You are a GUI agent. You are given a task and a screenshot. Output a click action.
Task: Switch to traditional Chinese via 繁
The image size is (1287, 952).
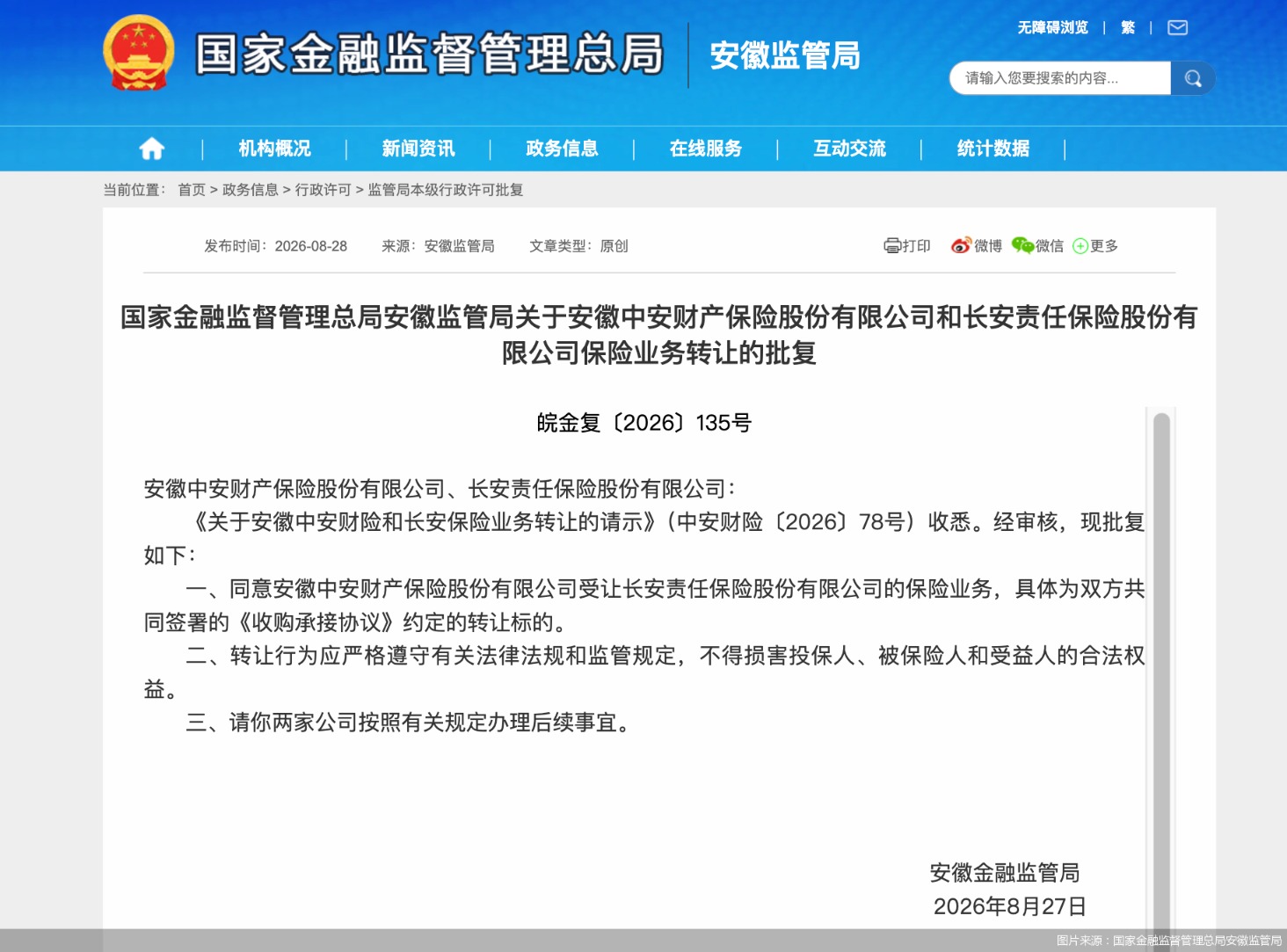pyautogui.click(x=1128, y=28)
